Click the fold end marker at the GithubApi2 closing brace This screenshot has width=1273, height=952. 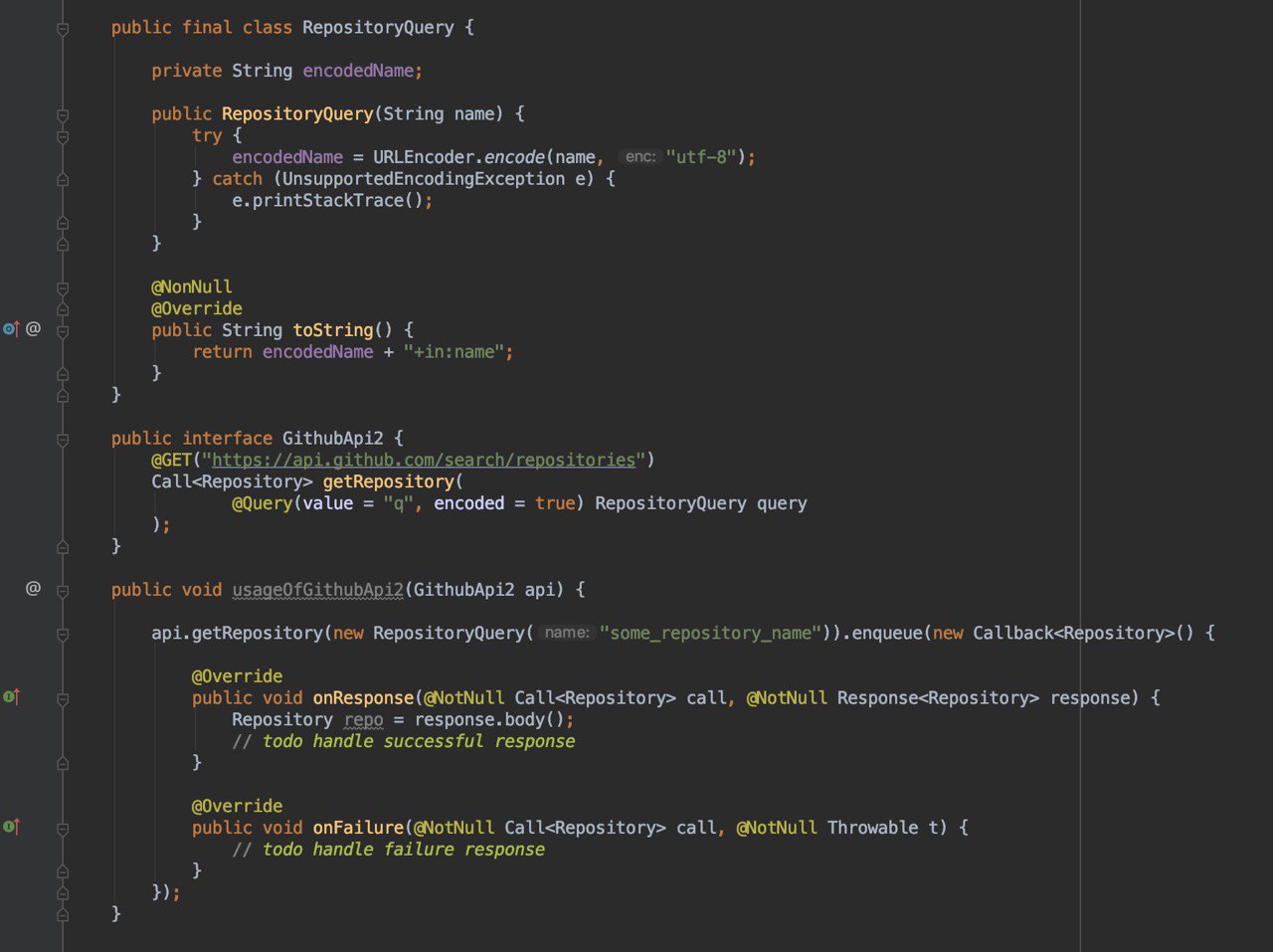pos(63,547)
